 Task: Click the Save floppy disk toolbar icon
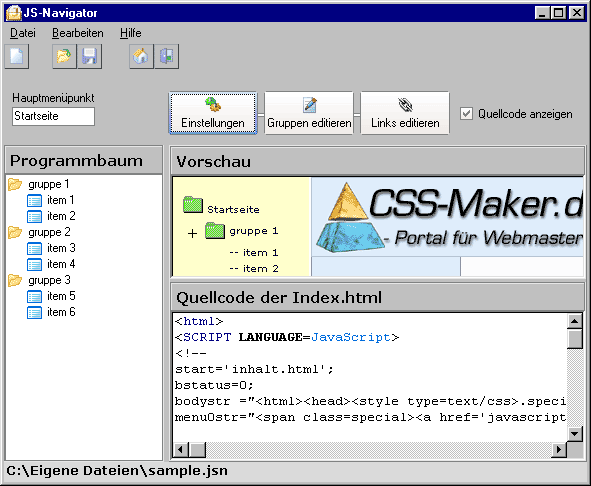[89, 57]
